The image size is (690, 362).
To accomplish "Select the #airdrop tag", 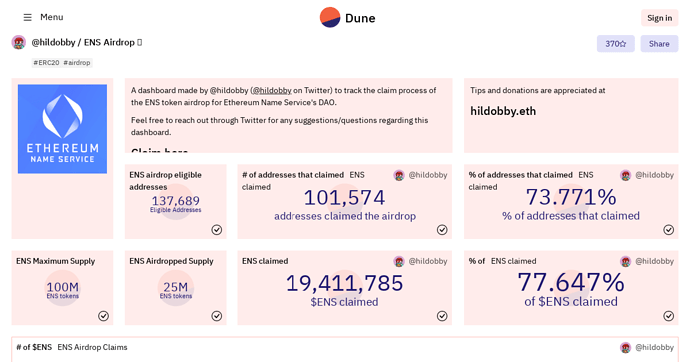I will (x=77, y=62).
